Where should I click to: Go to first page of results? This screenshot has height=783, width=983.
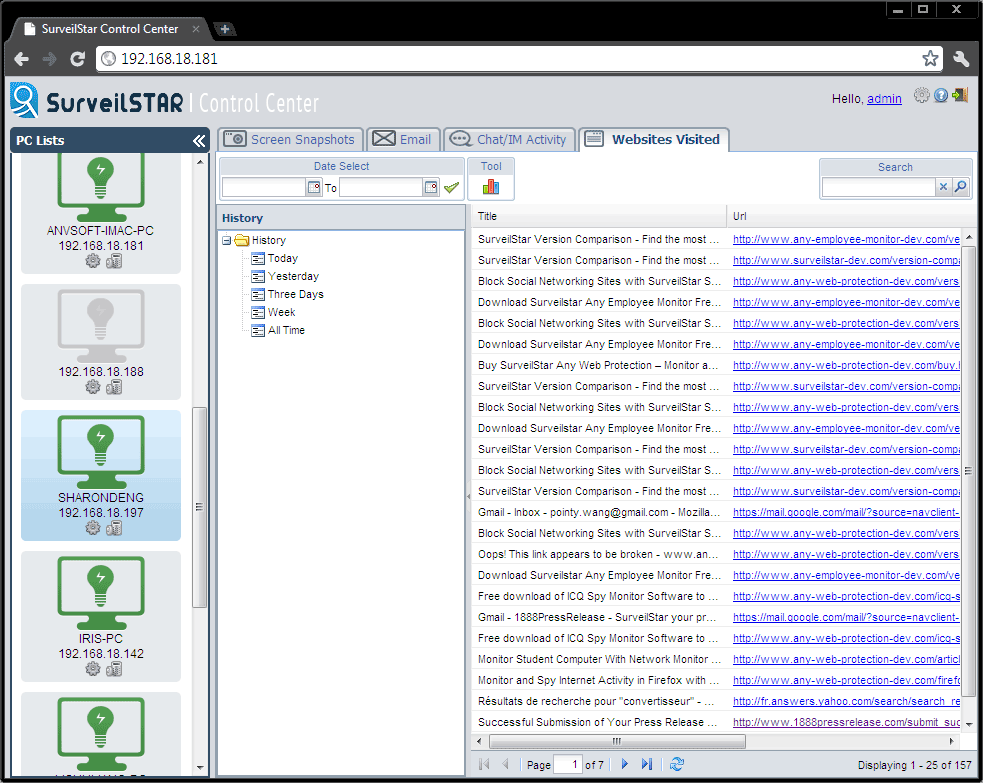[x=483, y=764]
